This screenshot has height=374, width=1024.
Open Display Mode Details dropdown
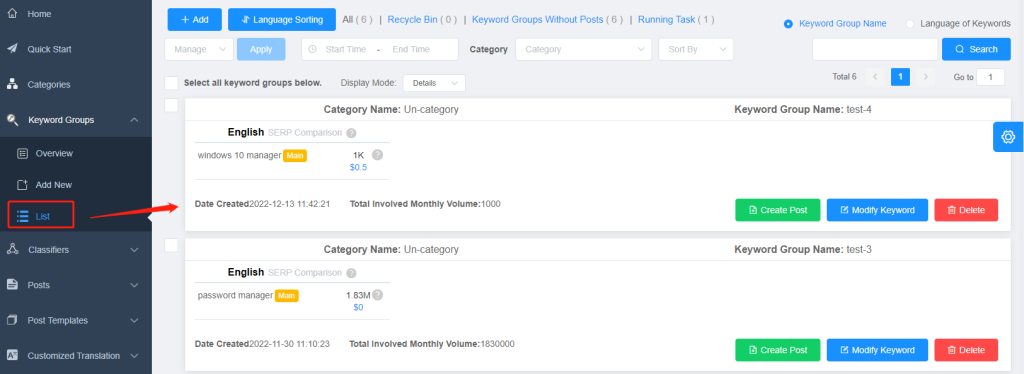434,83
